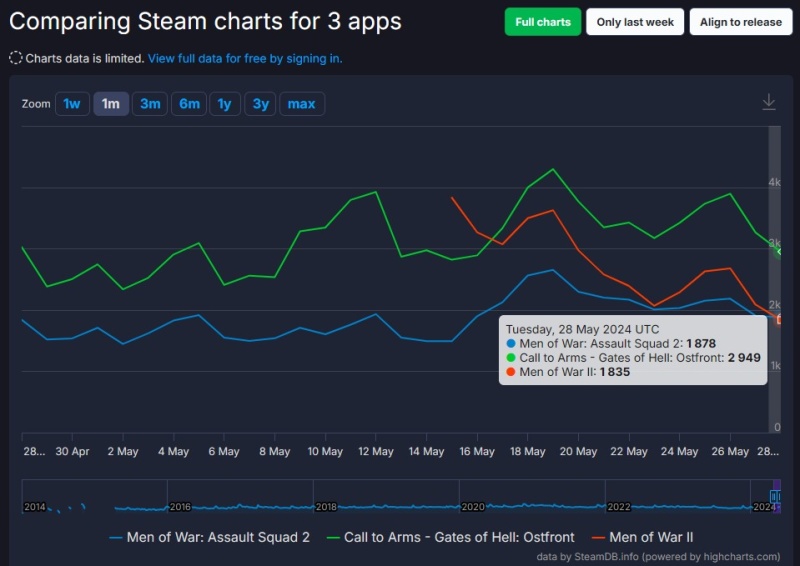Click the 4k y-axis label
800x566 pixels.
click(774, 182)
